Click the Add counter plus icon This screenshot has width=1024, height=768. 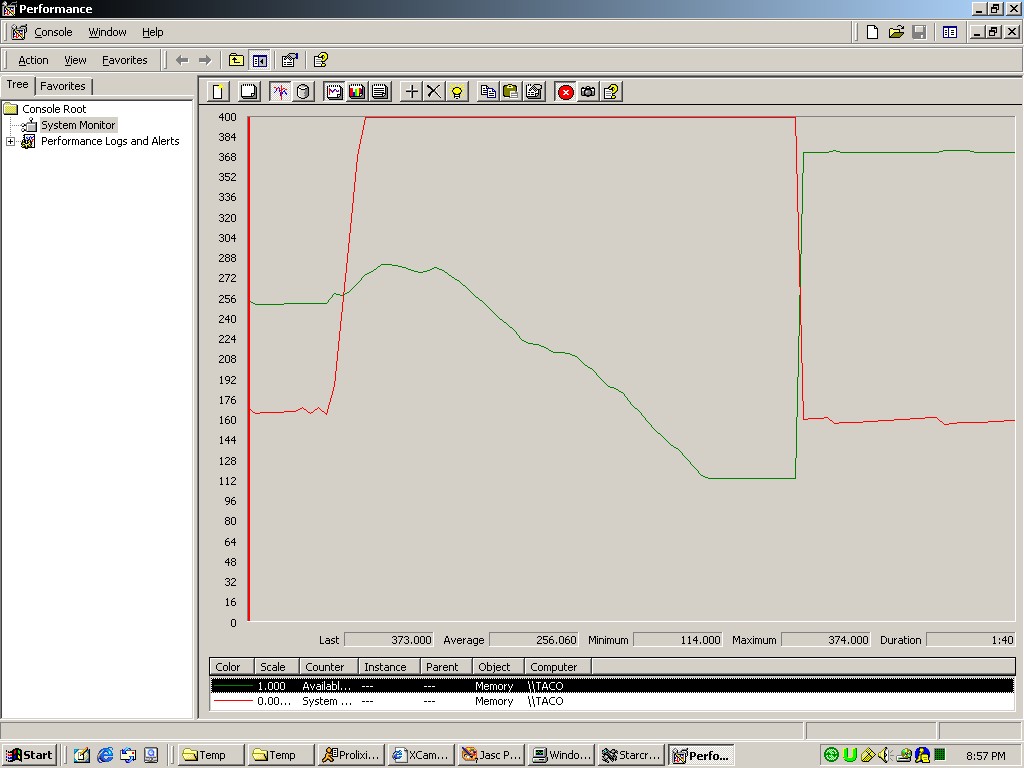[x=411, y=91]
